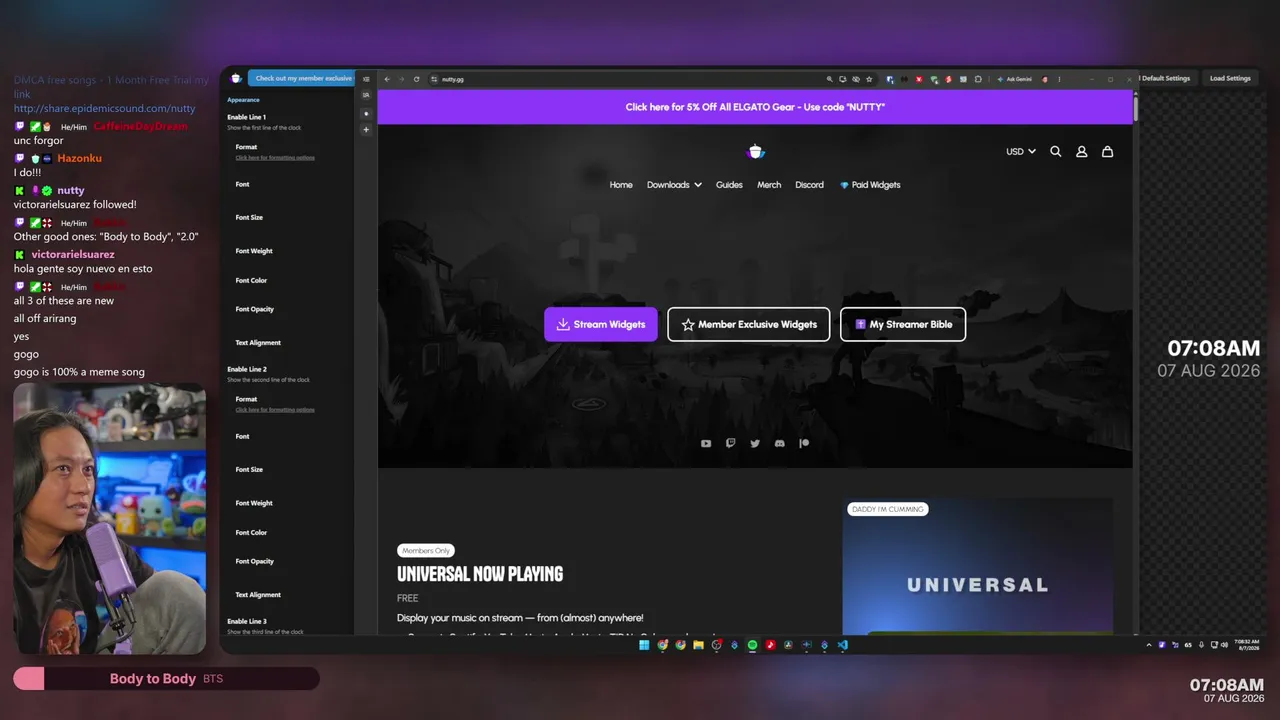Image resolution: width=1280 pixels, height=720 pixels.
Task: Open My Streamer Bible button
Action: click(x=903, y=324)
